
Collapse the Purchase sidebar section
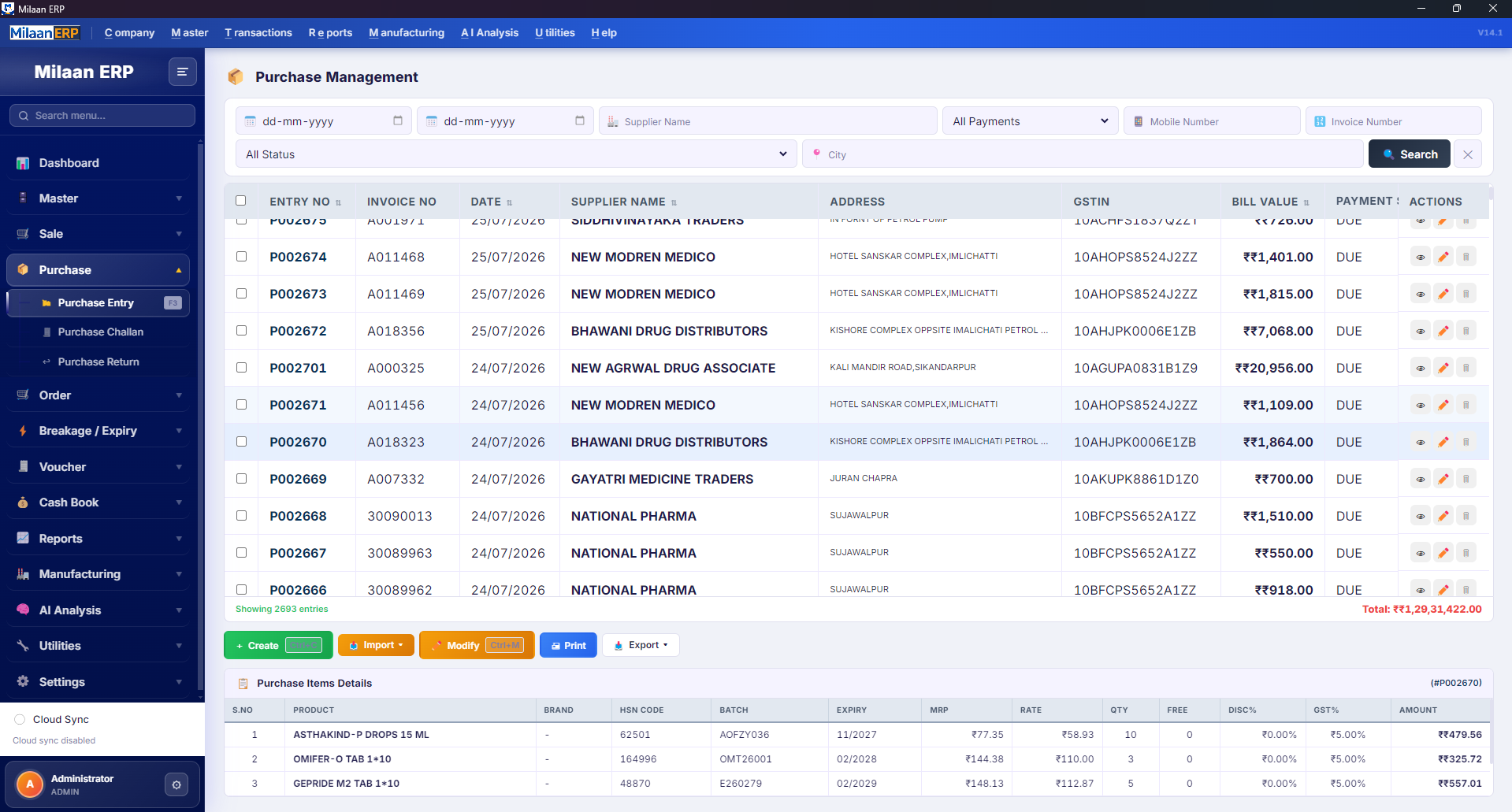click(98, 270)
